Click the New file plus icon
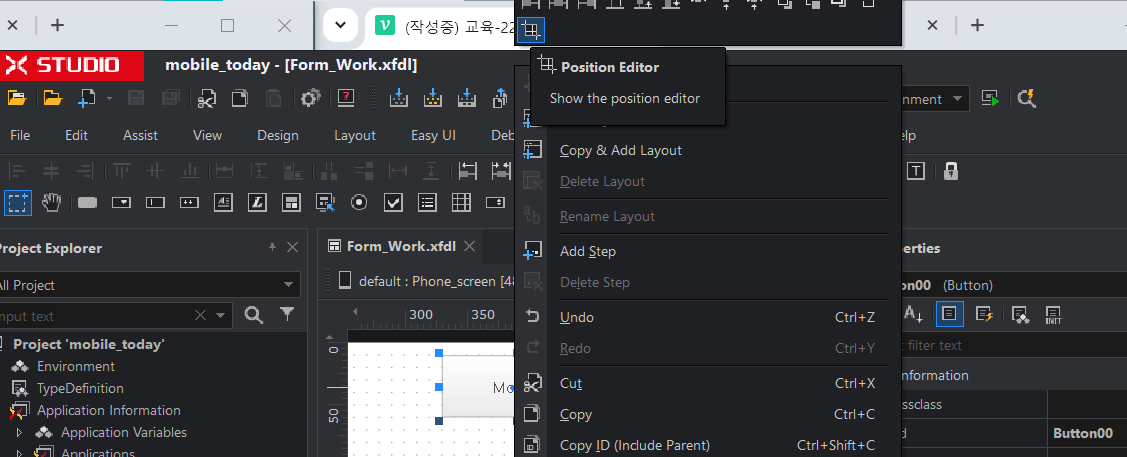Image resolution: width=1127 pixels, height=457 pixels. [x=87, y=98]
